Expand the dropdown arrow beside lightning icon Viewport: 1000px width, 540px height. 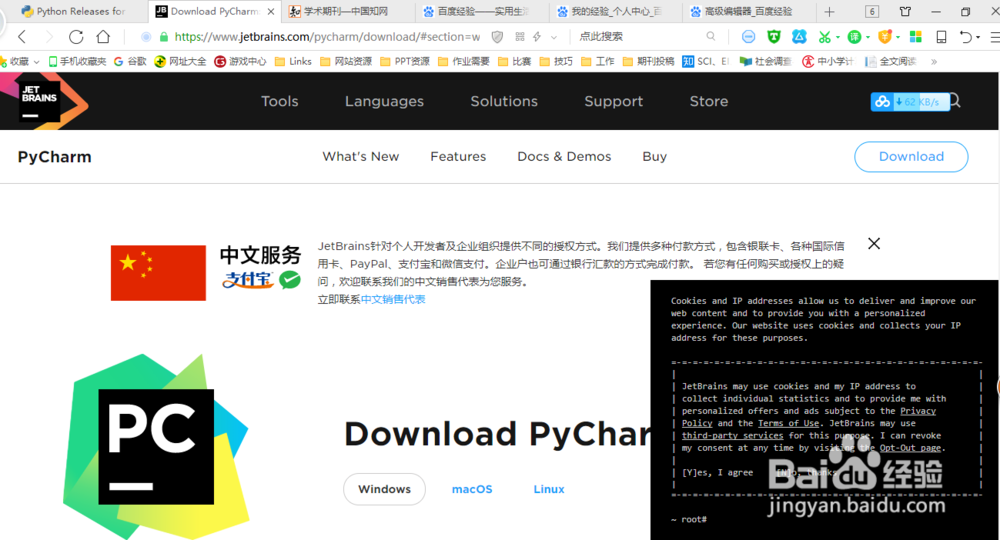[x=554, y=38]
